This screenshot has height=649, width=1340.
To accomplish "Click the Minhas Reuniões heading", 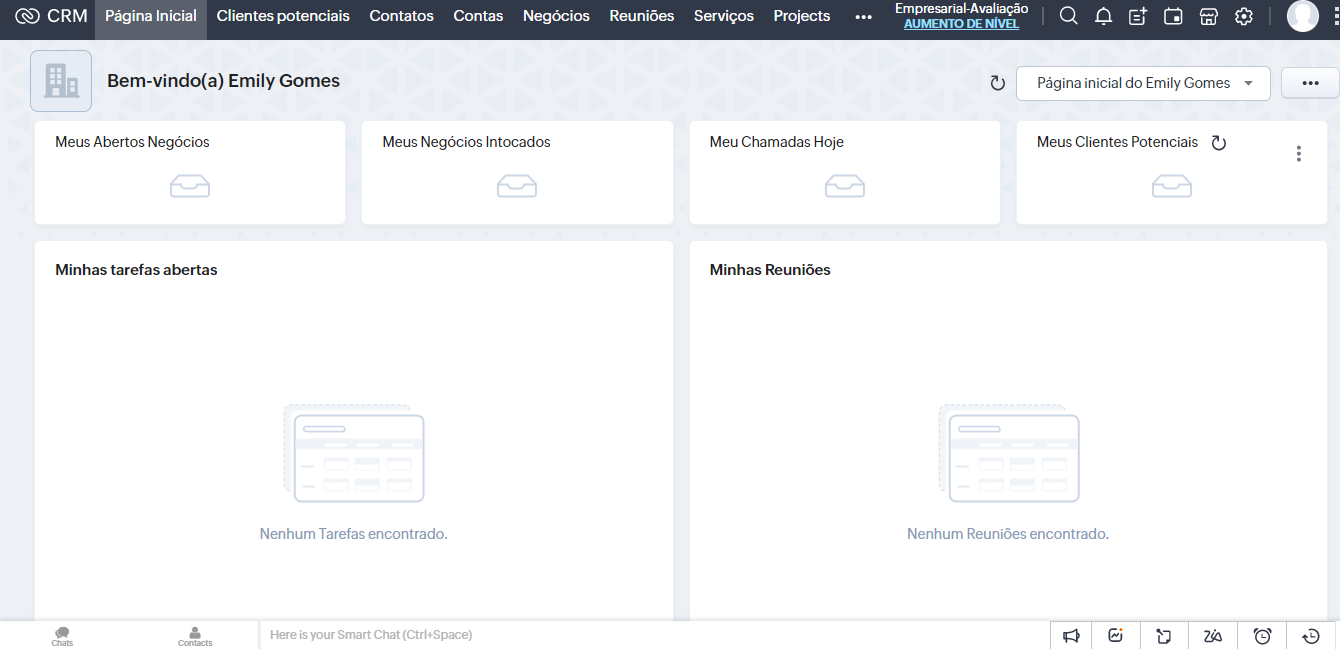I will point(770,270).
